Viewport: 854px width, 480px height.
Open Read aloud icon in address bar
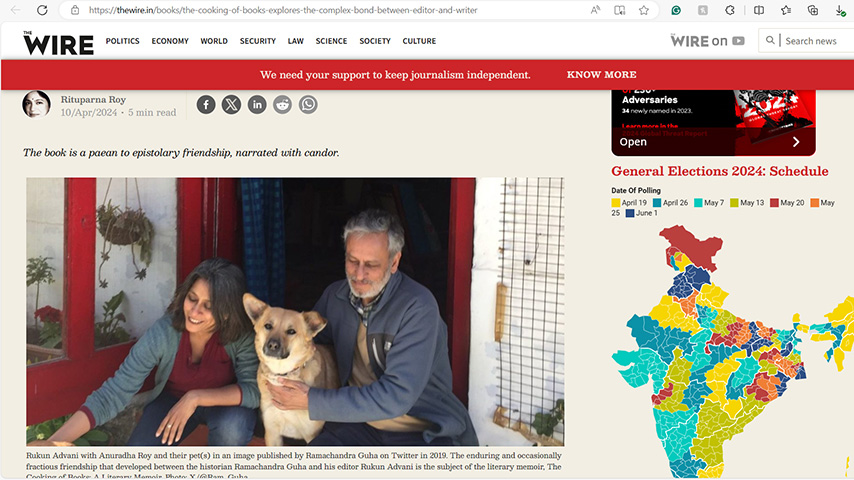[595, 10]
